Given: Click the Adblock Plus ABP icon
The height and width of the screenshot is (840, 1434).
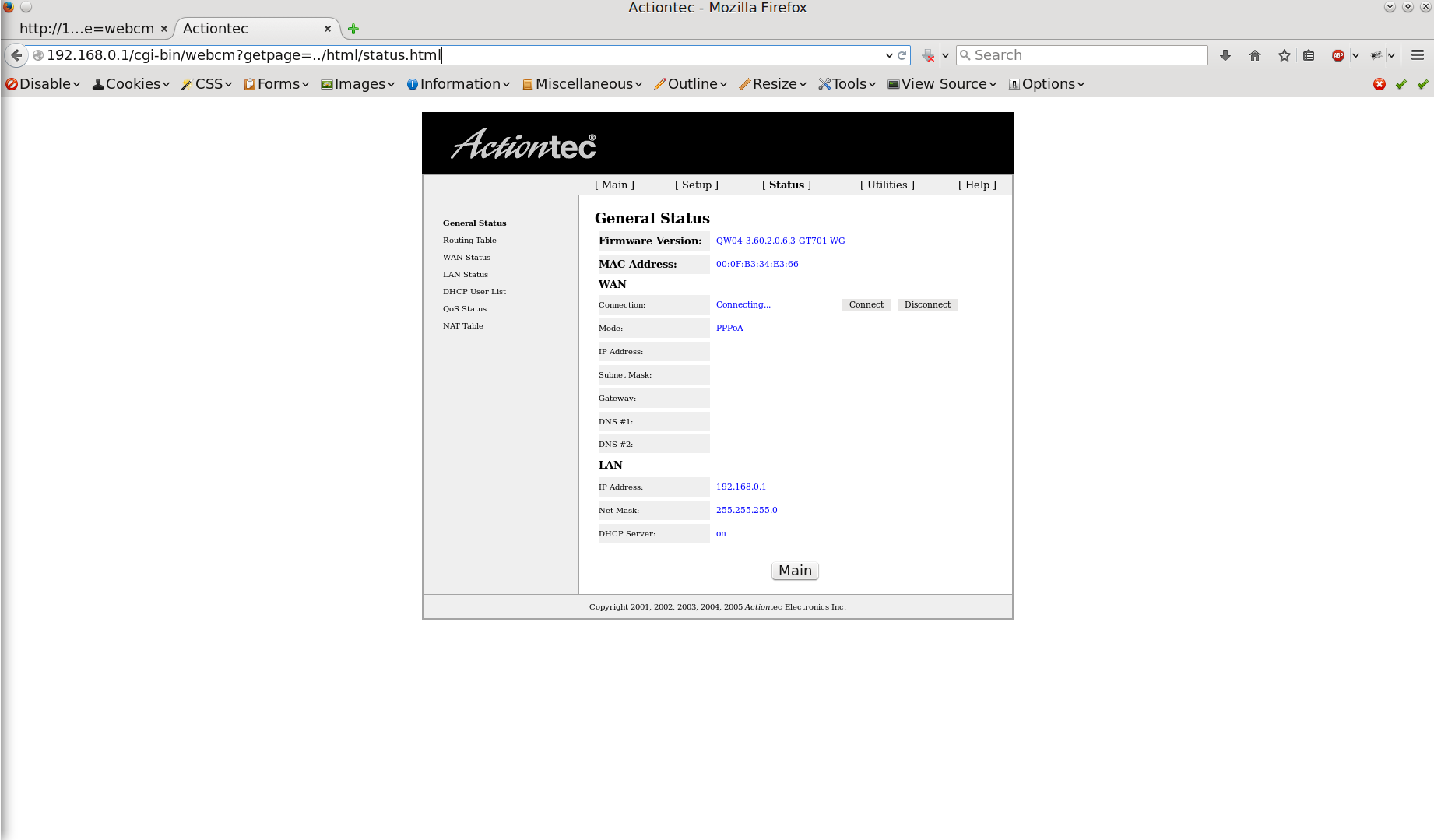Looking at the screenshot, I should [1338, 55].
